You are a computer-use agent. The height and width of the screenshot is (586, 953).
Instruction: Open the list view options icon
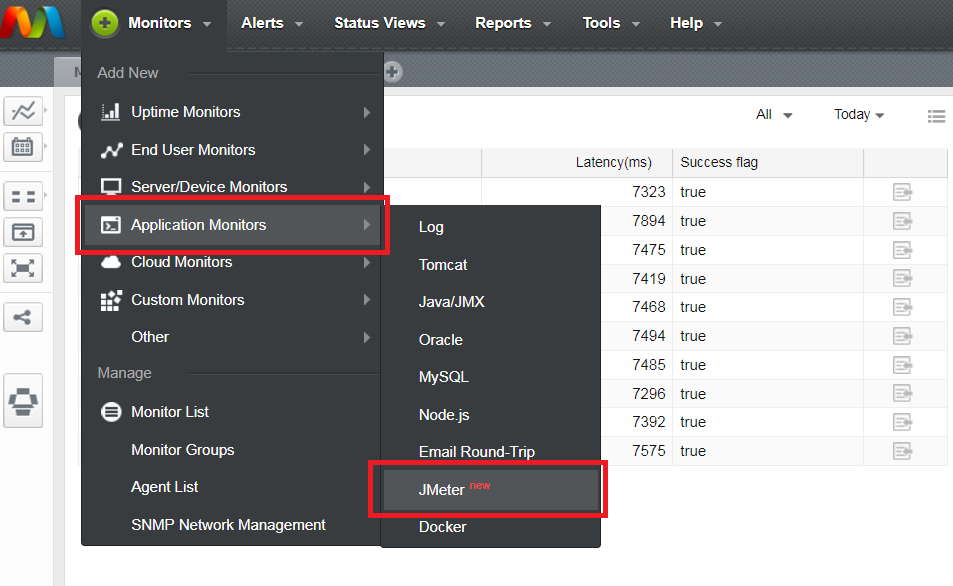click(x=936, y=116)
